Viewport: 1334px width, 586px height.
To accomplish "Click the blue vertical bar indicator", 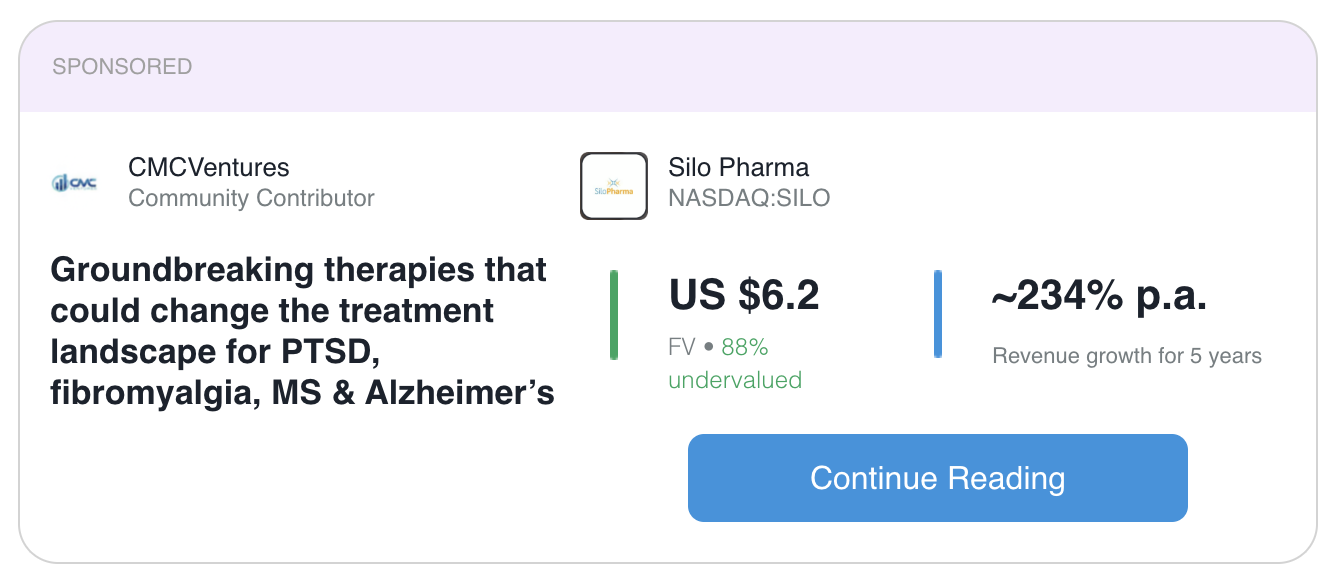I will click(x=938, y=313).
